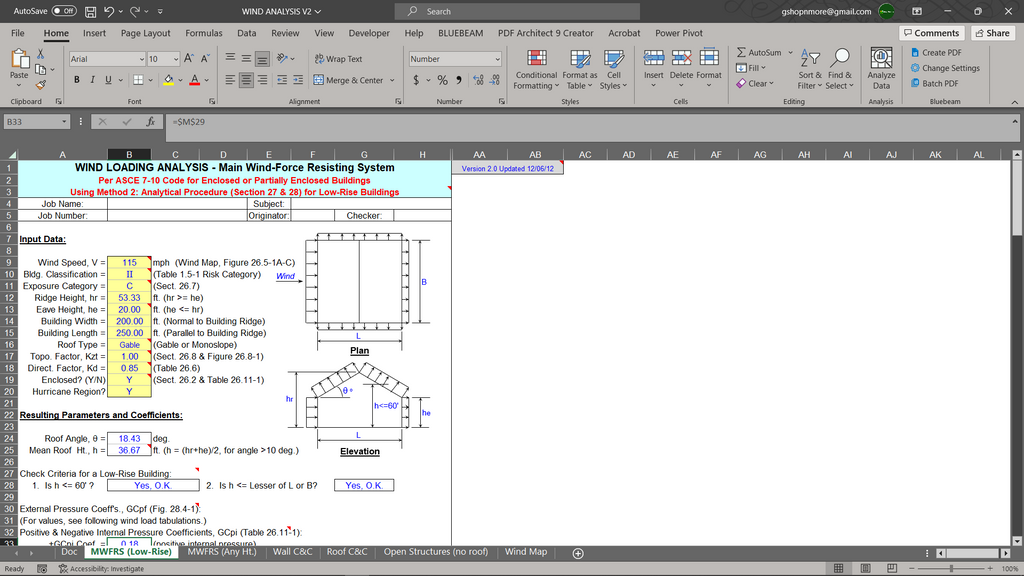Switch to the Insert ribbon tab
The height and width of the screenshot is (576, 1024).
94,33
